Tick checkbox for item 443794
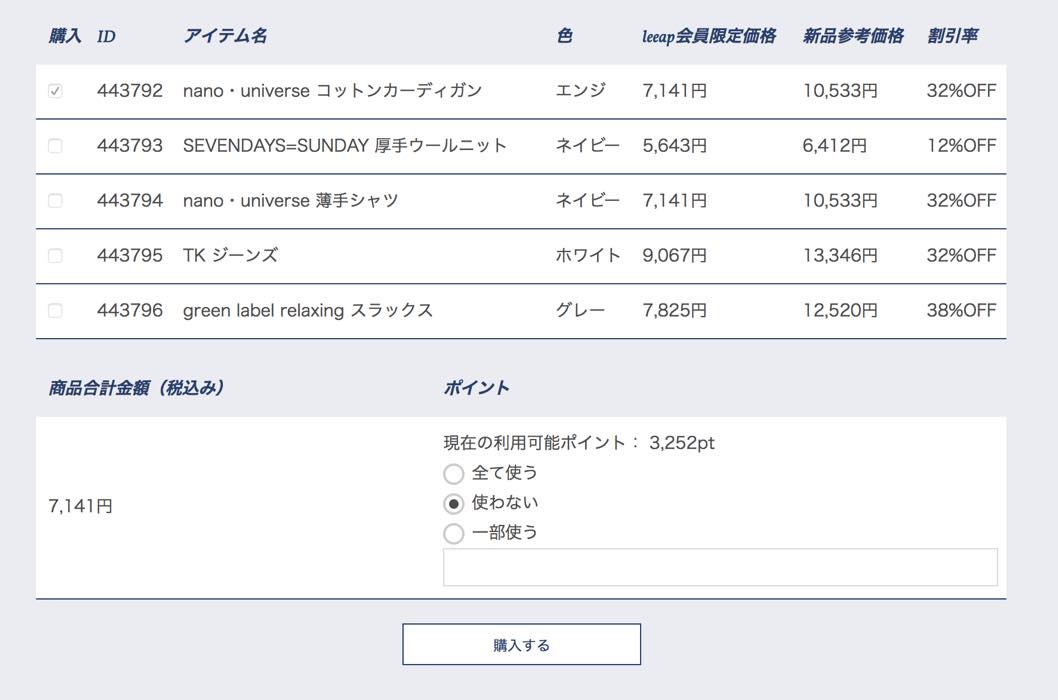This screenshot has height=700, width=1058. (x=55, y=200)
